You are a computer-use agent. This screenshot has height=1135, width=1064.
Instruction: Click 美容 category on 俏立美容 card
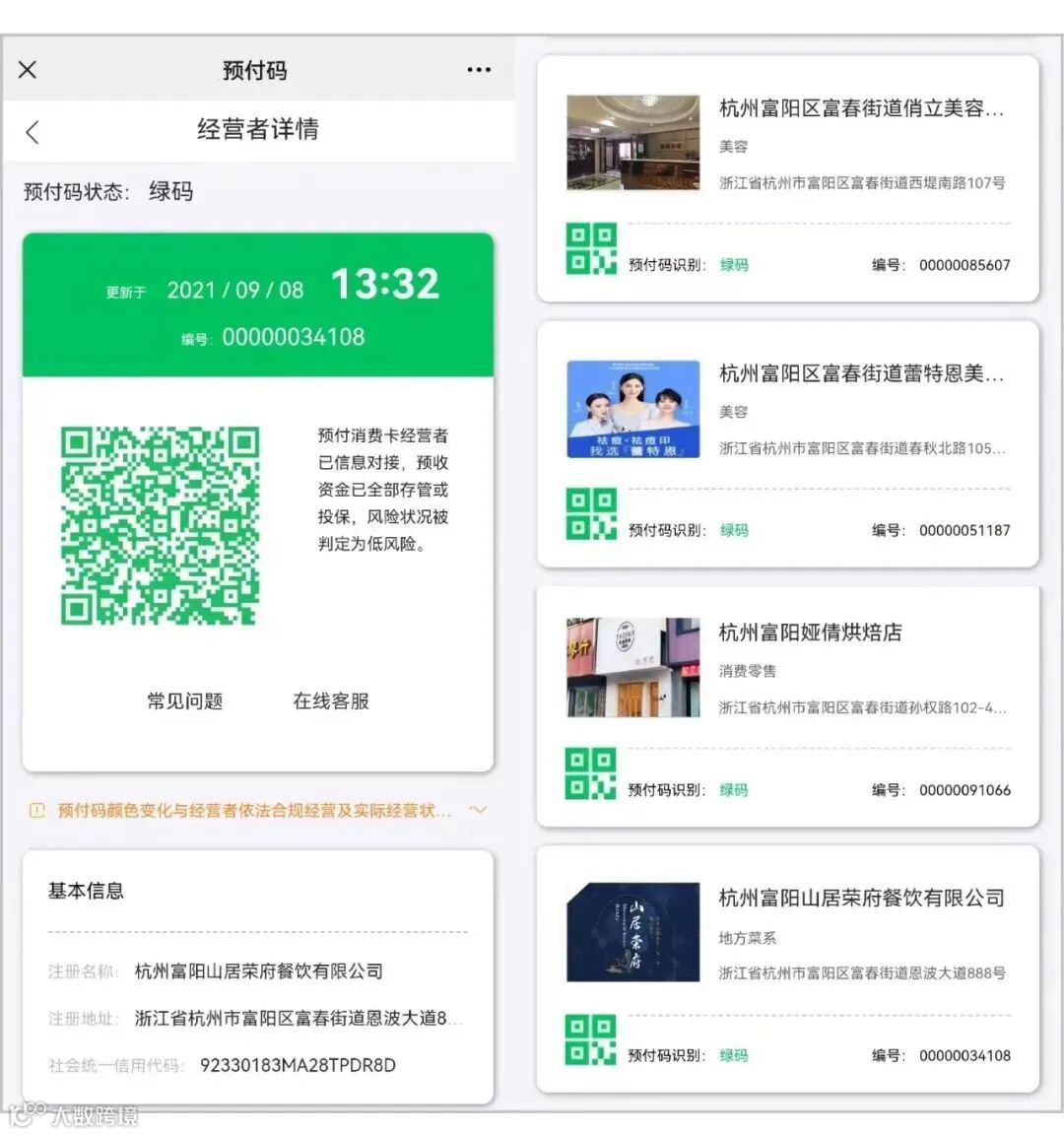click(733, 146)
